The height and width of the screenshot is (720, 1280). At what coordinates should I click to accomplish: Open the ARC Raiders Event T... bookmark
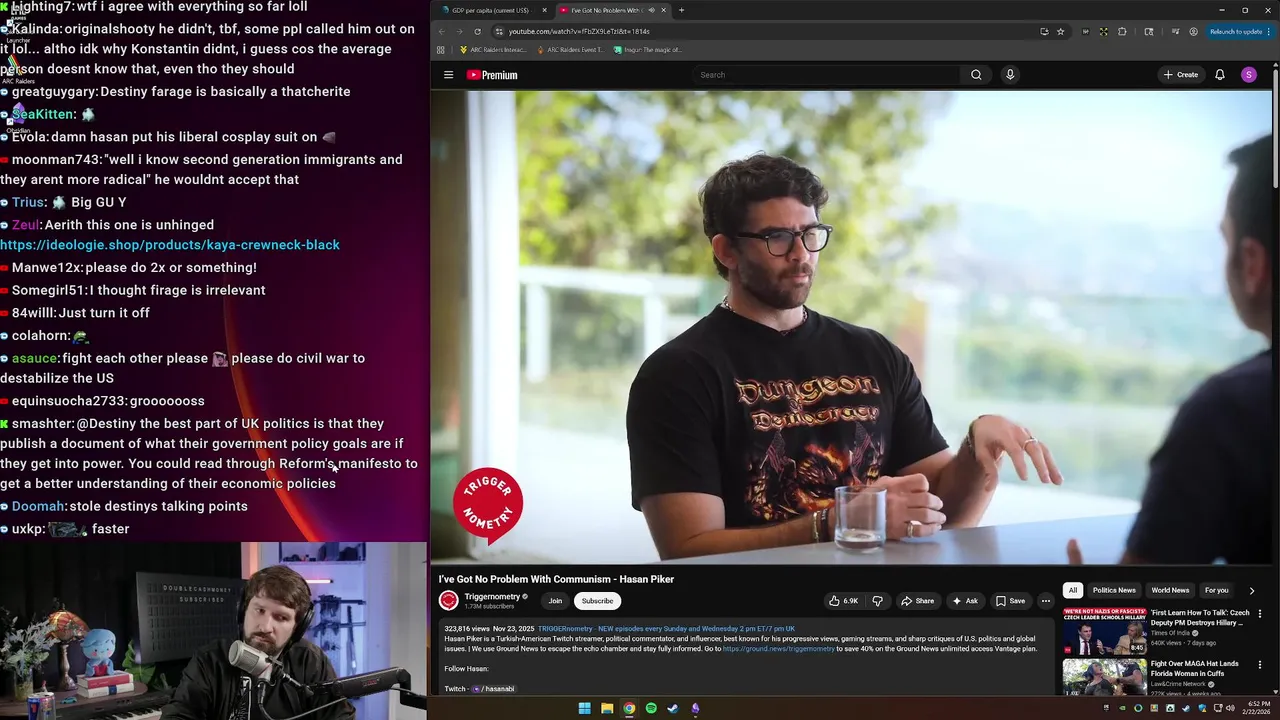pos(570,49)
